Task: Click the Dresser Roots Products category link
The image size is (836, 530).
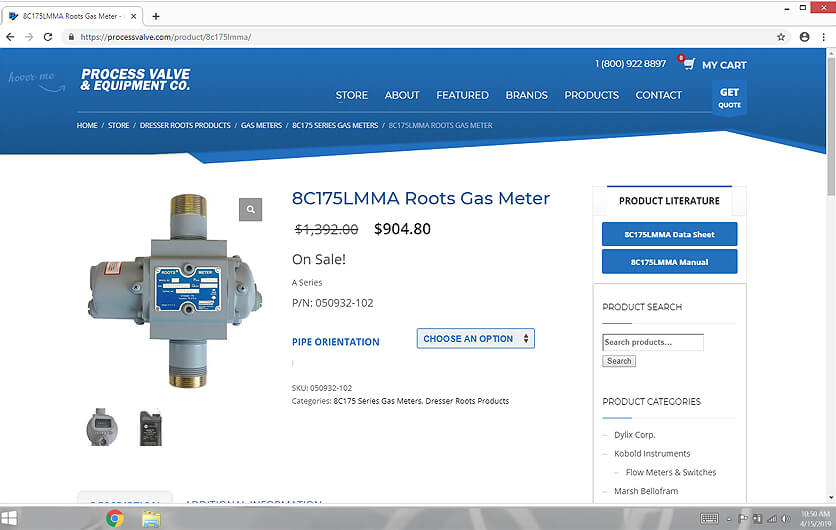Action: 467,401
